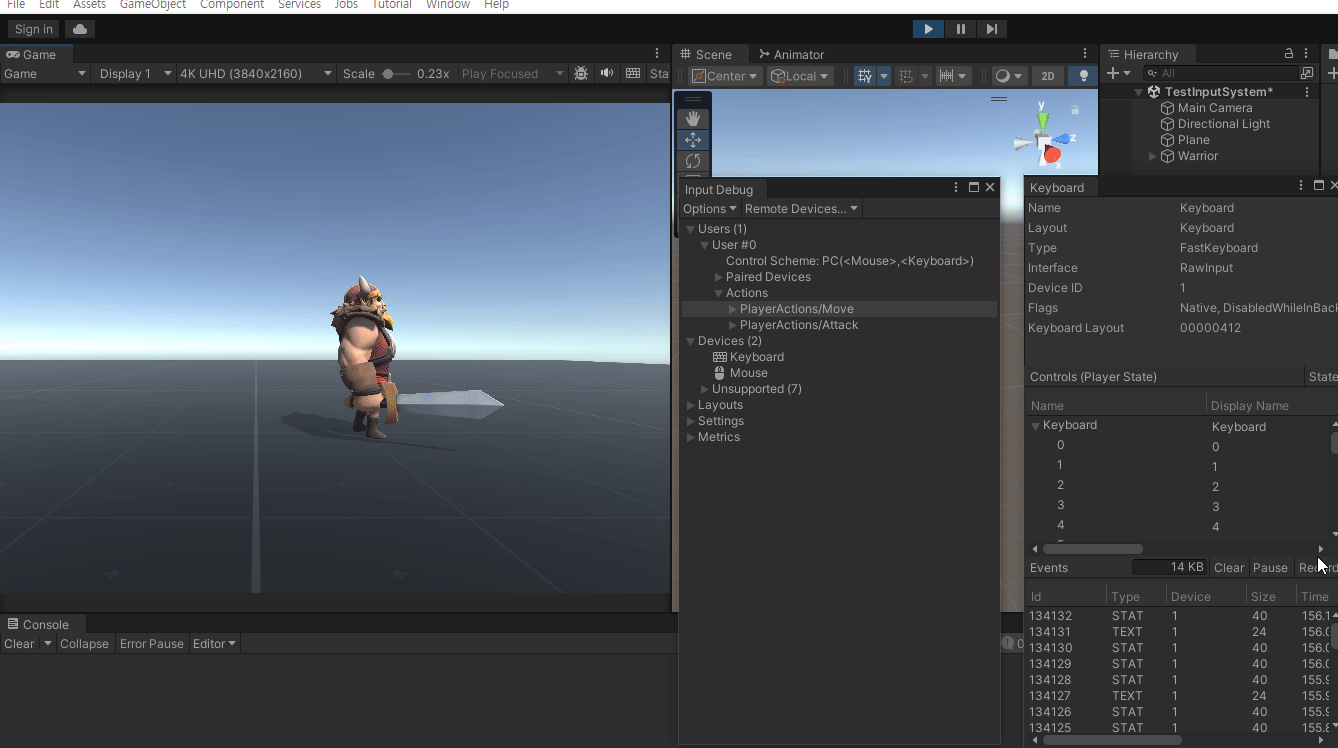This screenshot has width=1338, height=748.
Task: Open Scene panel three-dot menu
Action: tap(1085, 54)
